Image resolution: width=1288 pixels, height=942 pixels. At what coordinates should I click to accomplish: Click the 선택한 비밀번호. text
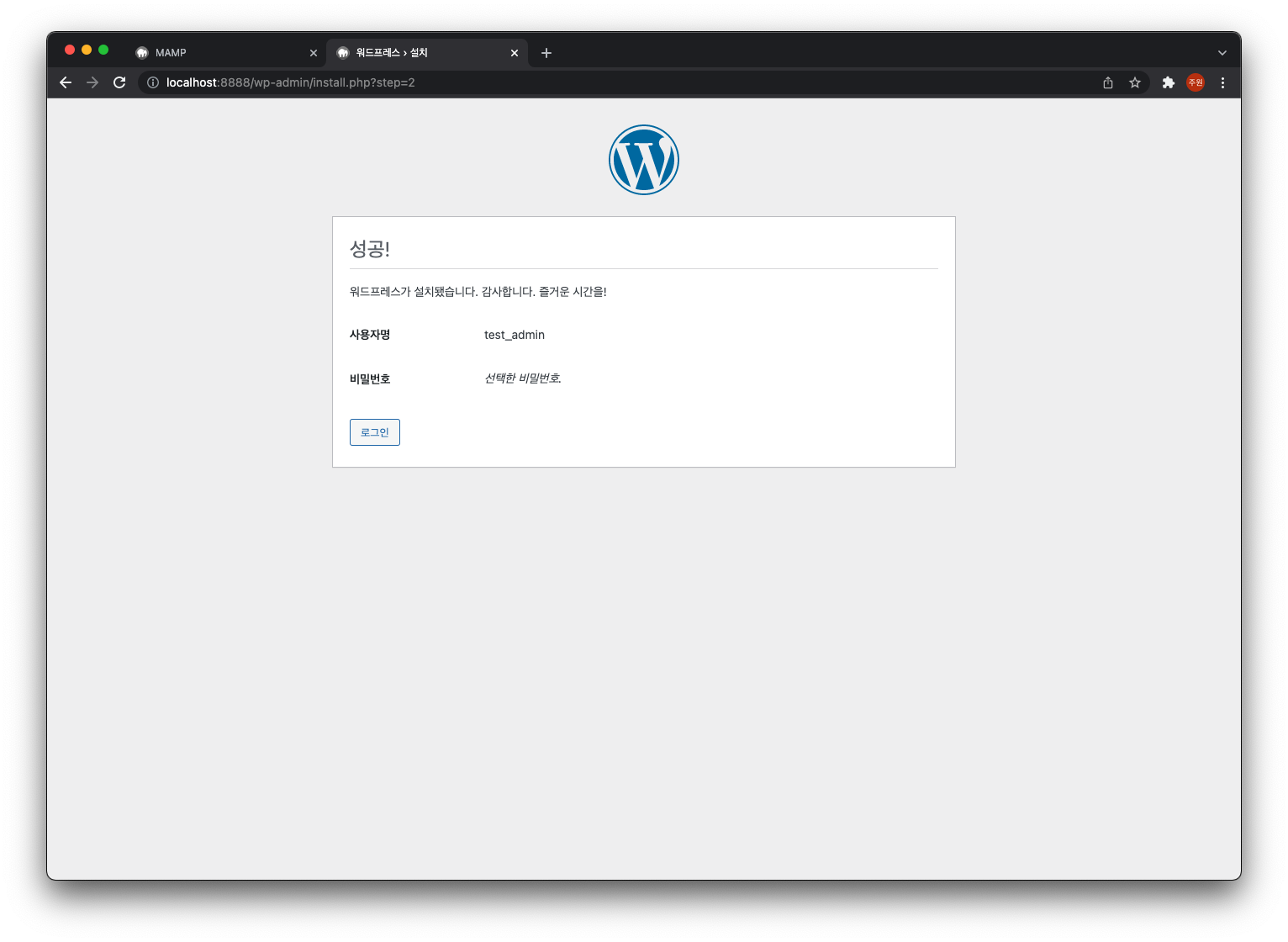(x=523, y=378)
